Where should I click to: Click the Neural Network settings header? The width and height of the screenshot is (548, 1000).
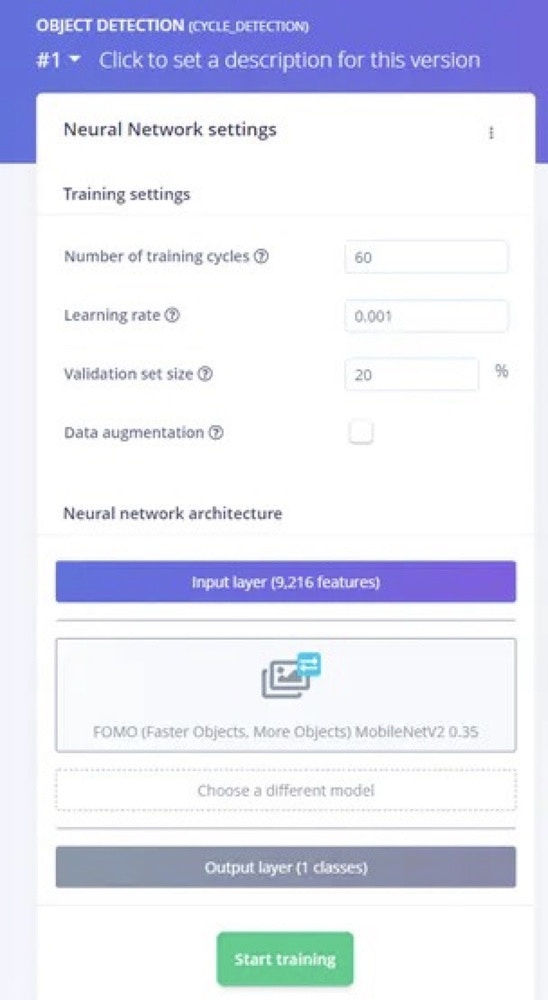tap(170, 129)
